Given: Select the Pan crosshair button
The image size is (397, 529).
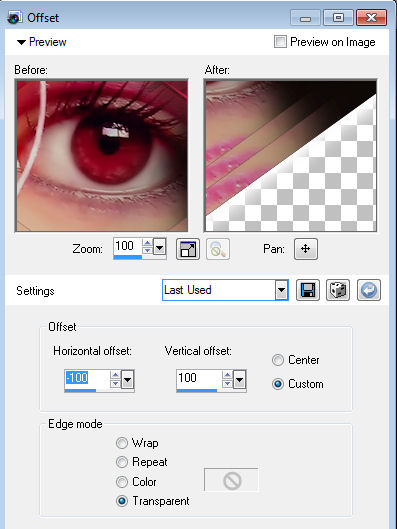Looking at the screenshot, I should coord(306,249).
